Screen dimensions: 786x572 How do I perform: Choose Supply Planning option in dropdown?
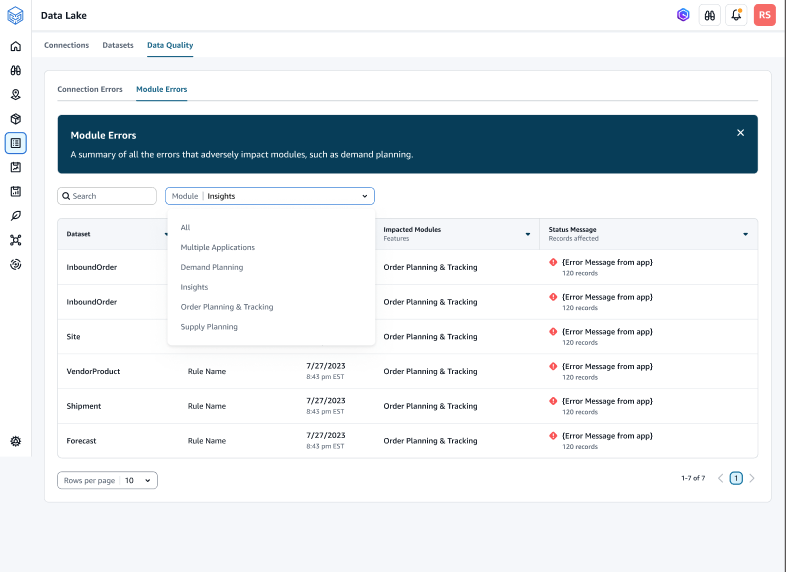(209, 327)
